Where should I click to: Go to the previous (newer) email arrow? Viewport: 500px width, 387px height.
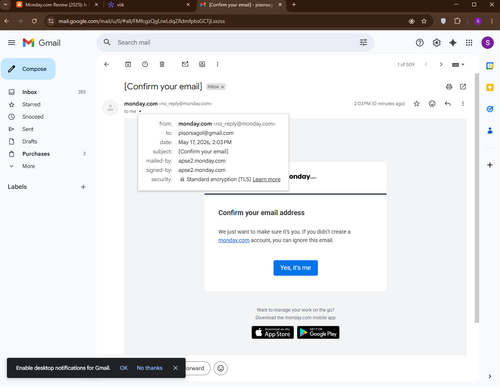(426, 64)
